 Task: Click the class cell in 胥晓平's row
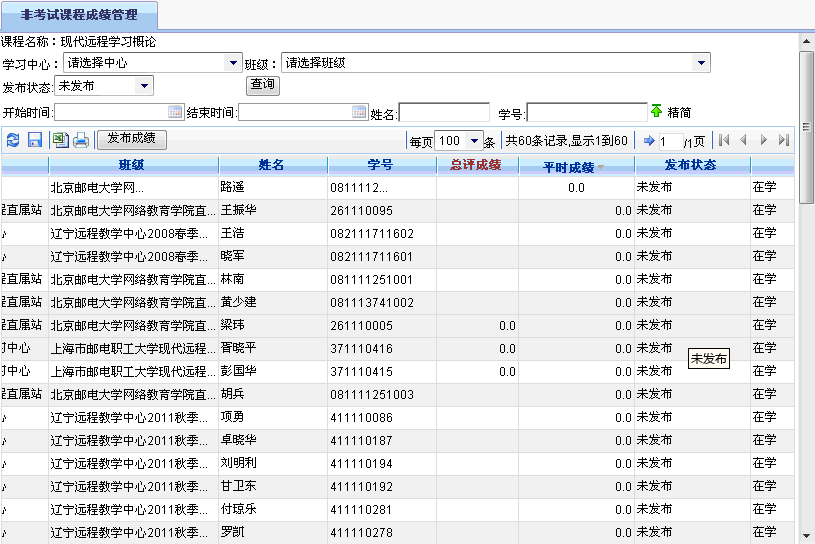pos(133,349)
